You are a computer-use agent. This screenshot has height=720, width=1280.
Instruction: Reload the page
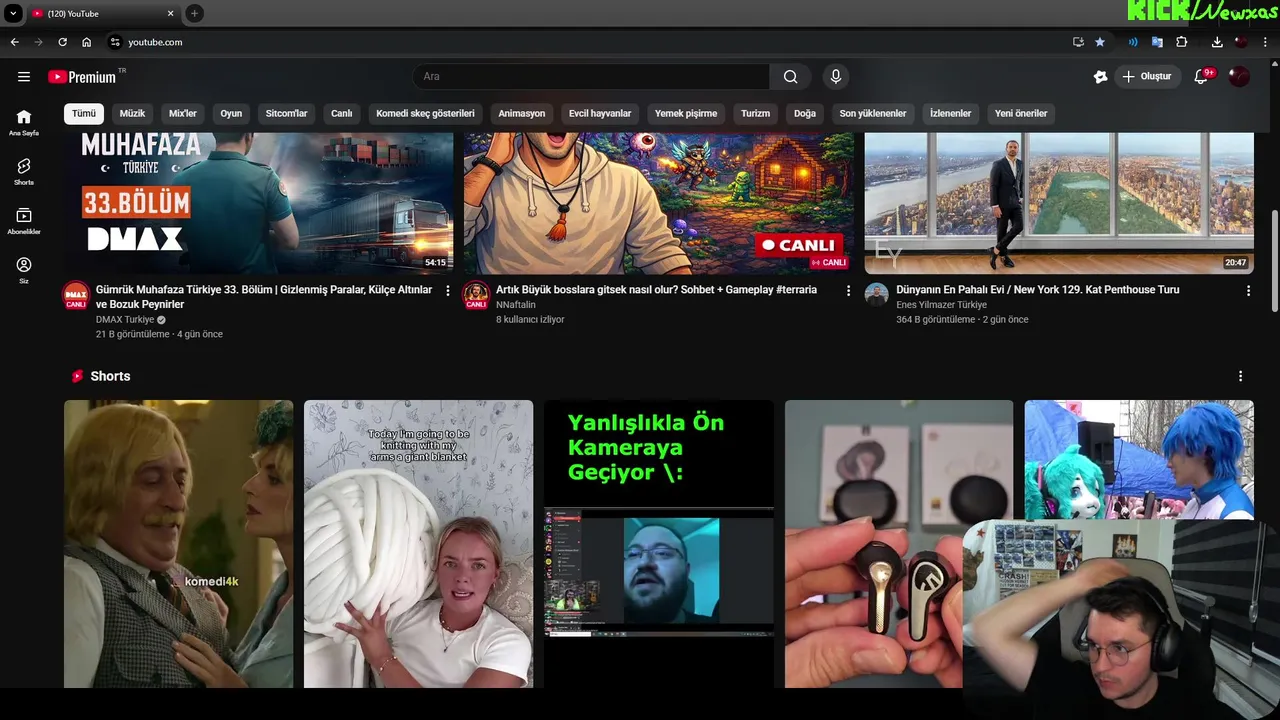click(x=62, y=42)
